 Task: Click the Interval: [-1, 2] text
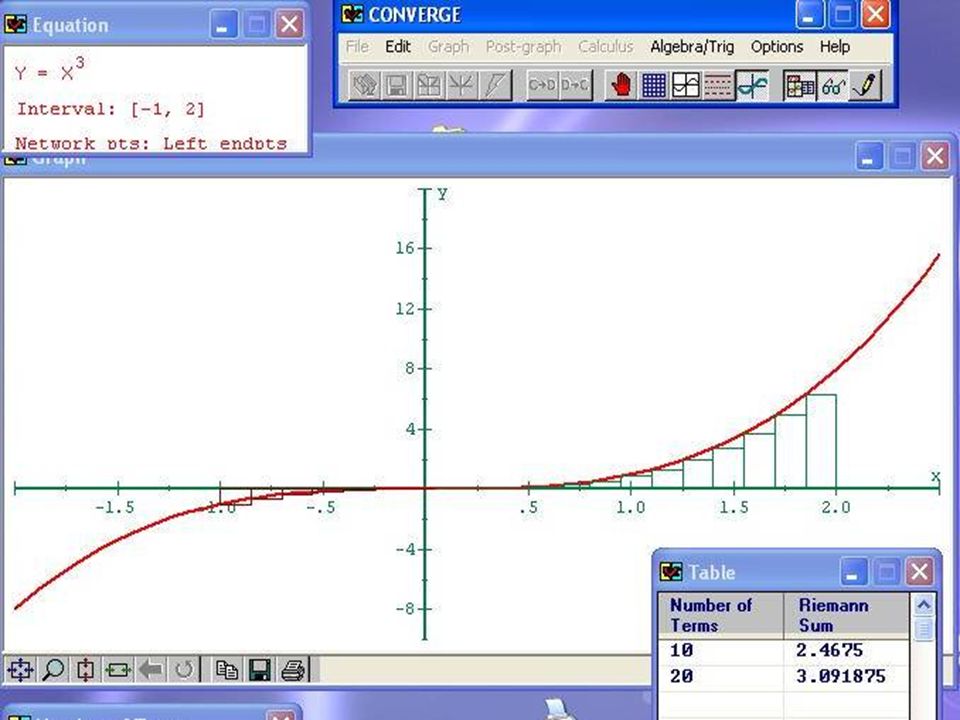tap(110, 109)
